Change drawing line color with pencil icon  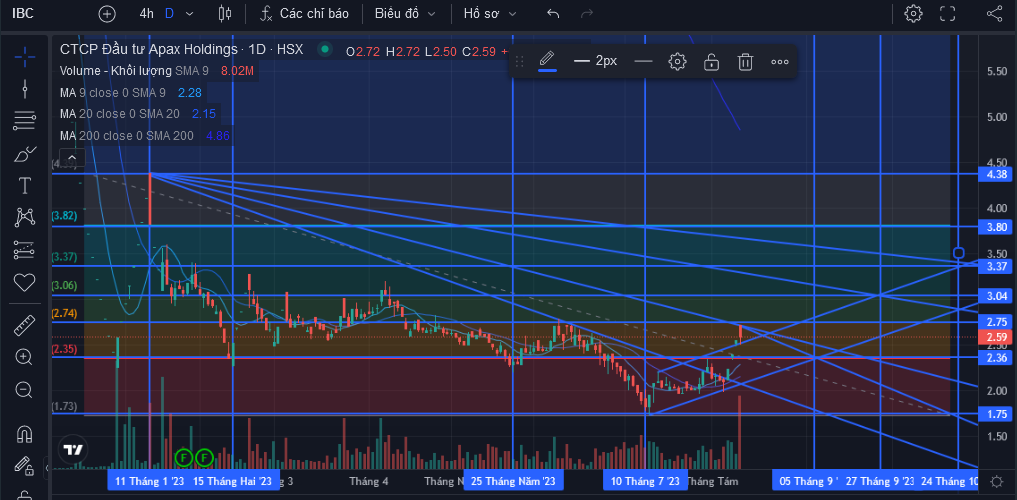pos(547,62)
